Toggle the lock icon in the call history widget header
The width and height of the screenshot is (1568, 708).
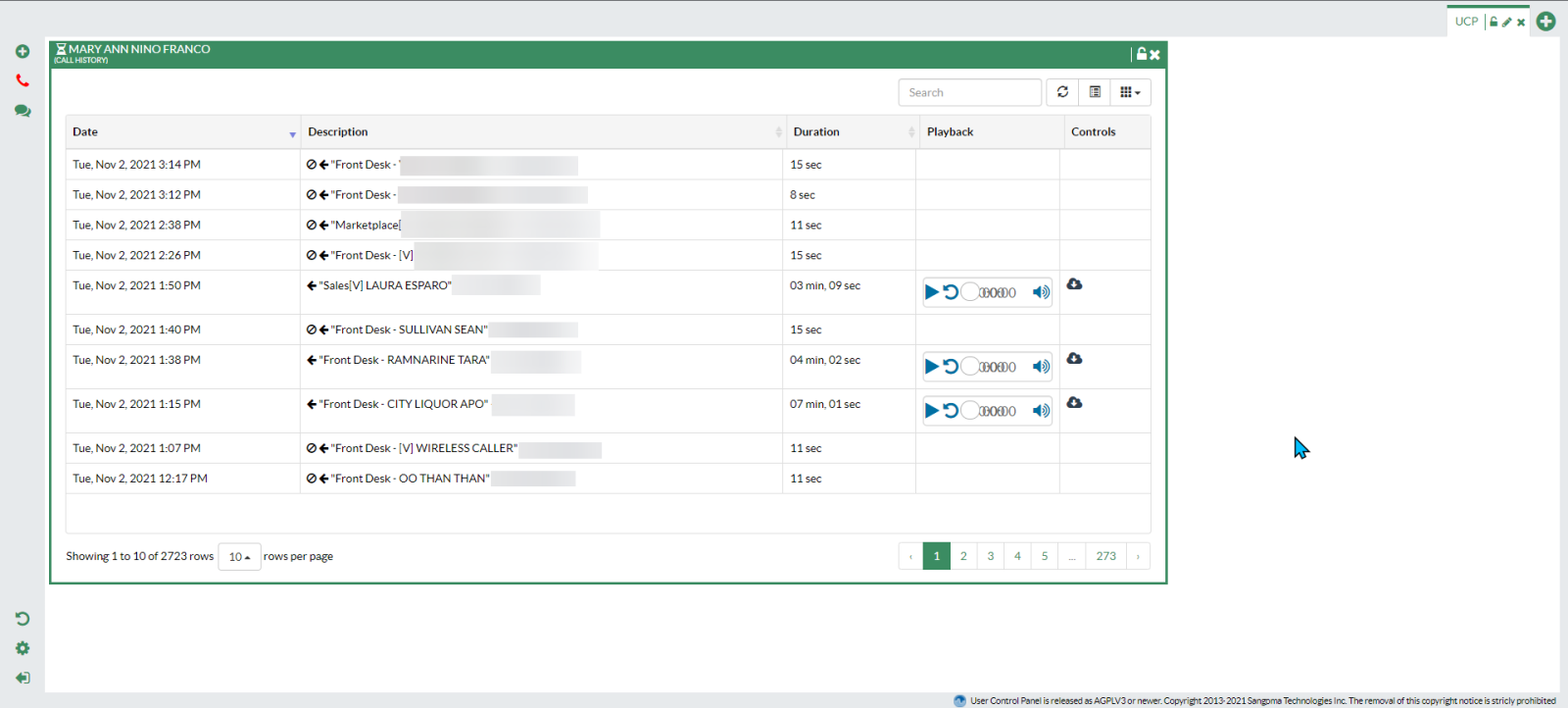coord(1142,54)
